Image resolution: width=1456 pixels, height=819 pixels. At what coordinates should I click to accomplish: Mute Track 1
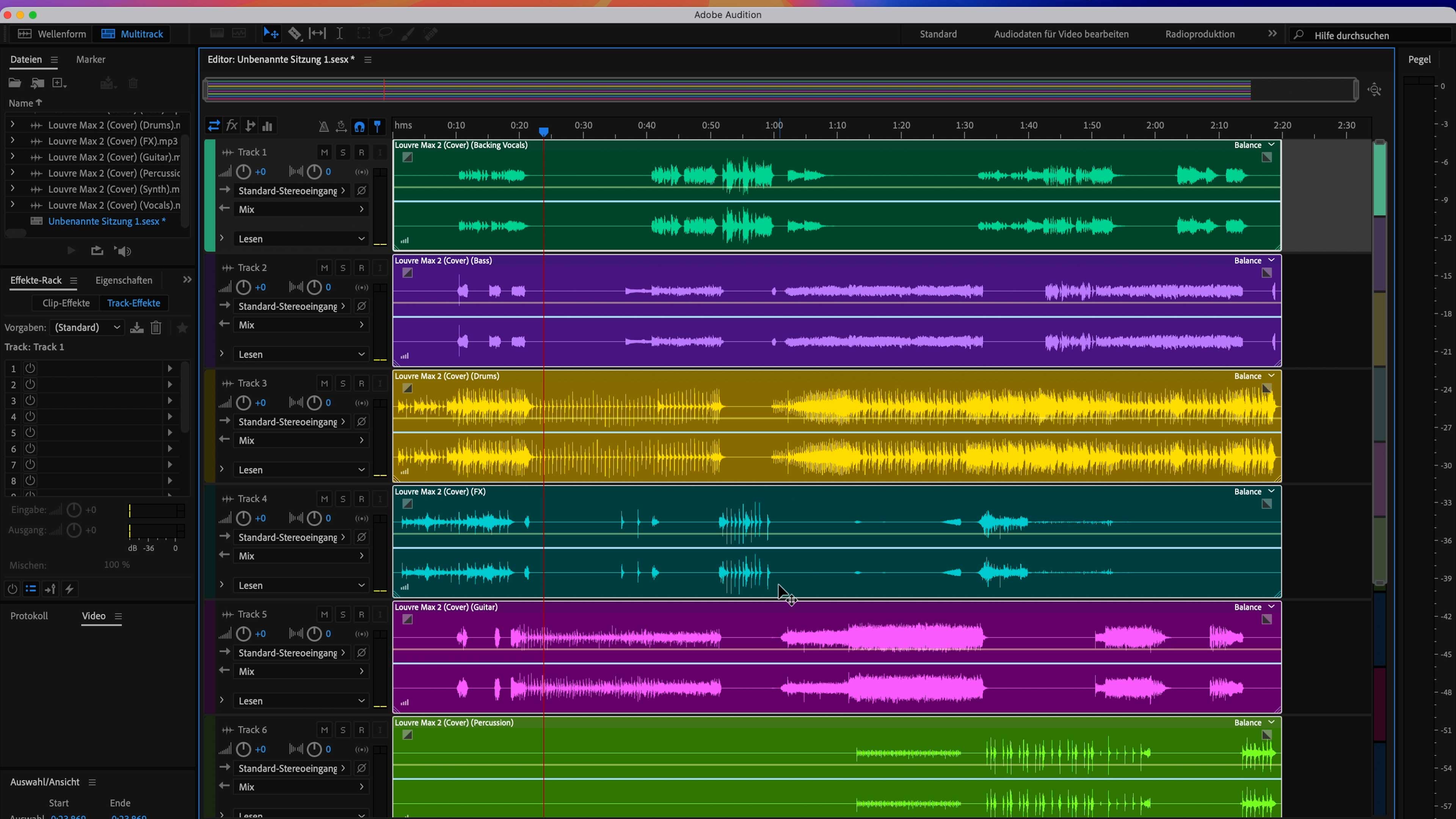(x=325, y=152)
